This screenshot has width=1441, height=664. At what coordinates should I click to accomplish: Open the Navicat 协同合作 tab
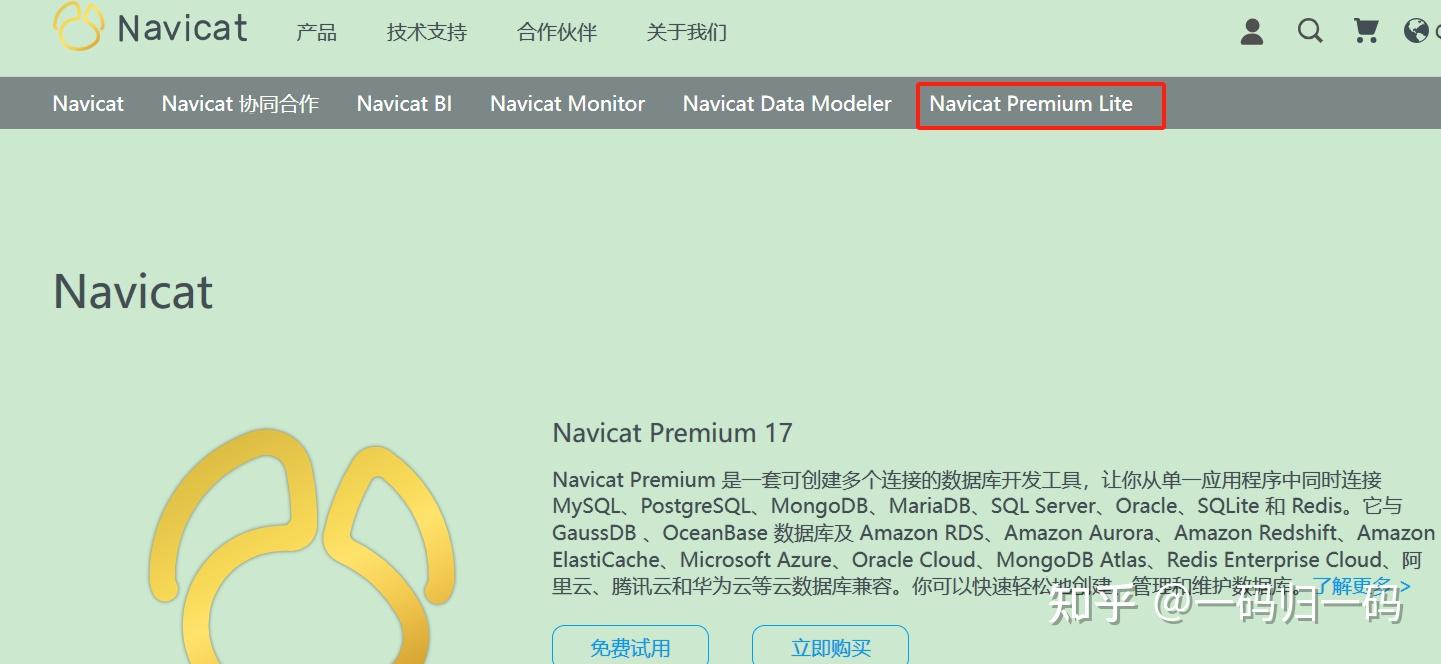click(239, 103)
